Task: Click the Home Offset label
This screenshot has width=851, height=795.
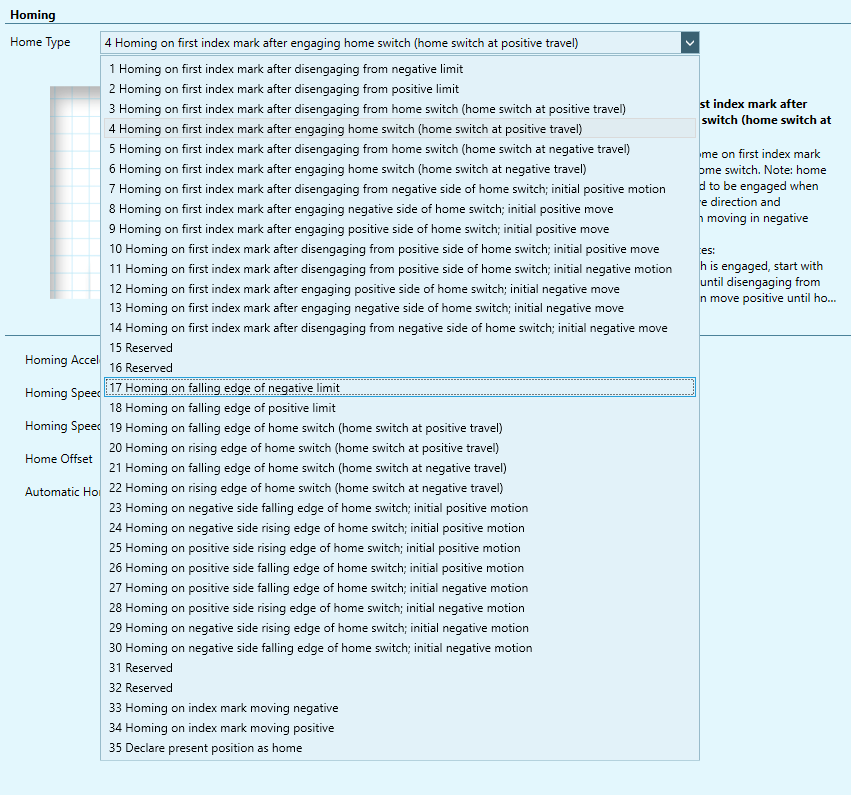Action: tap(59, 459)
